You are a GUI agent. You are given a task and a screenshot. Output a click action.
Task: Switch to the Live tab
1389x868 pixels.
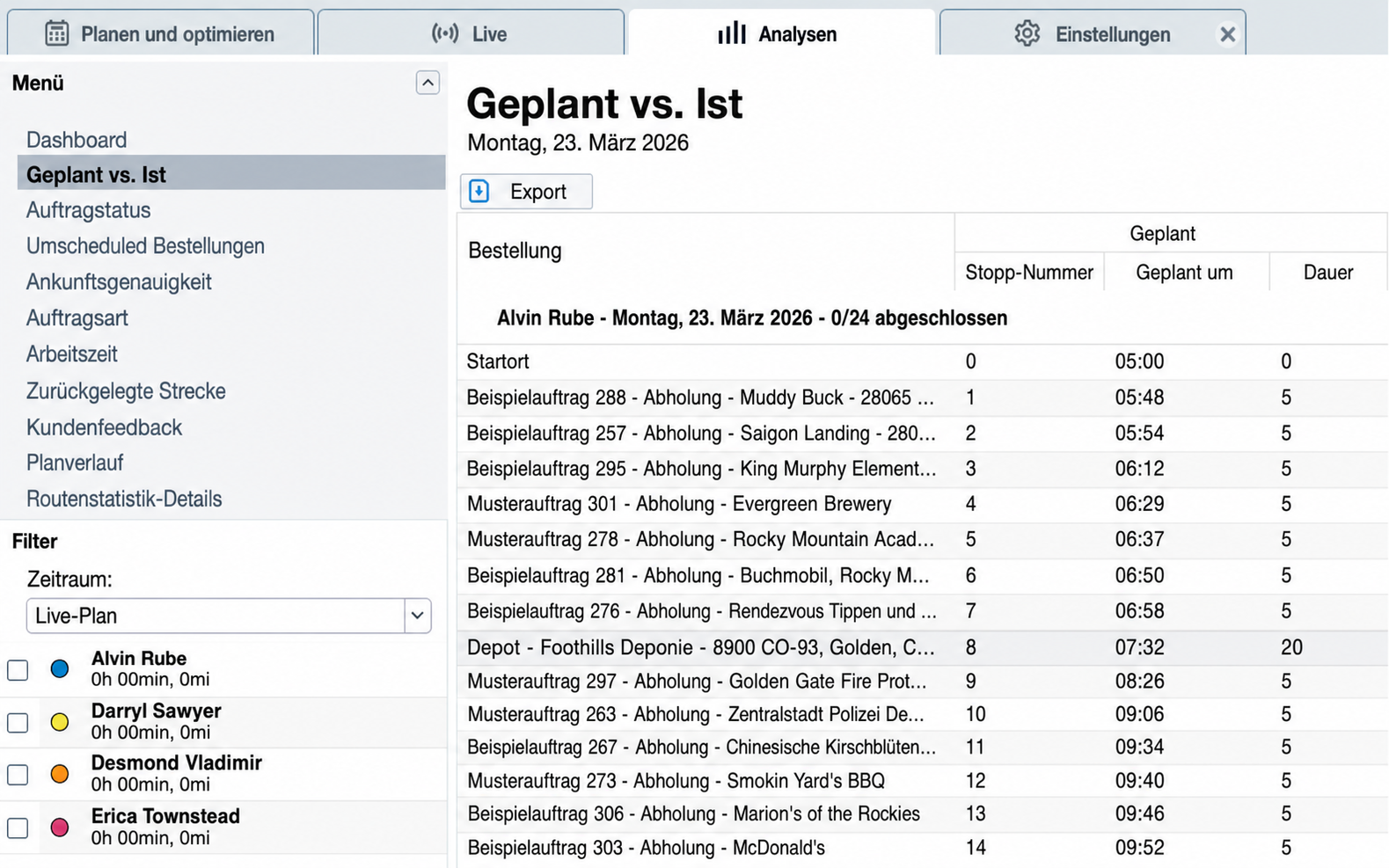471,33
